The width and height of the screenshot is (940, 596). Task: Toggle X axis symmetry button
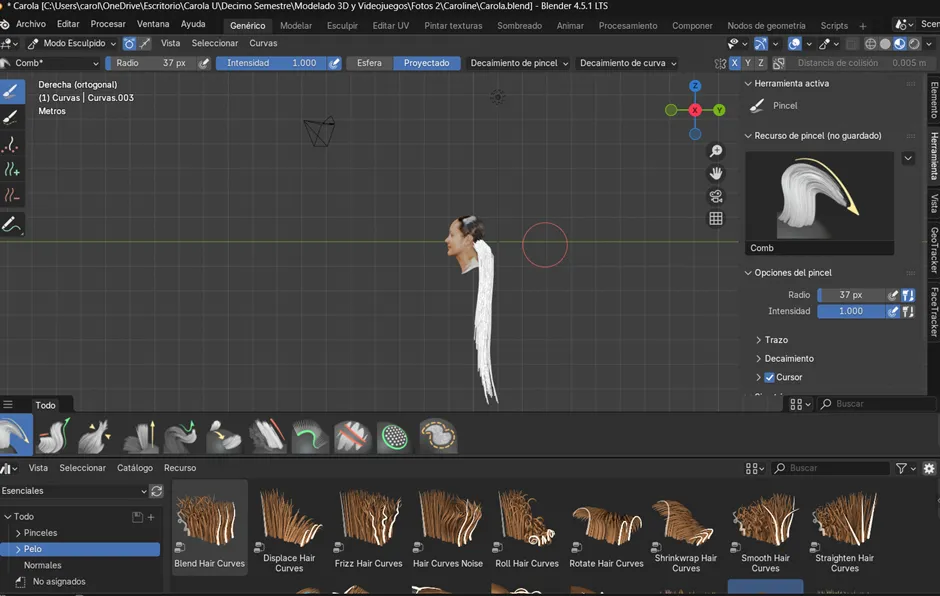tap(735, 63)
